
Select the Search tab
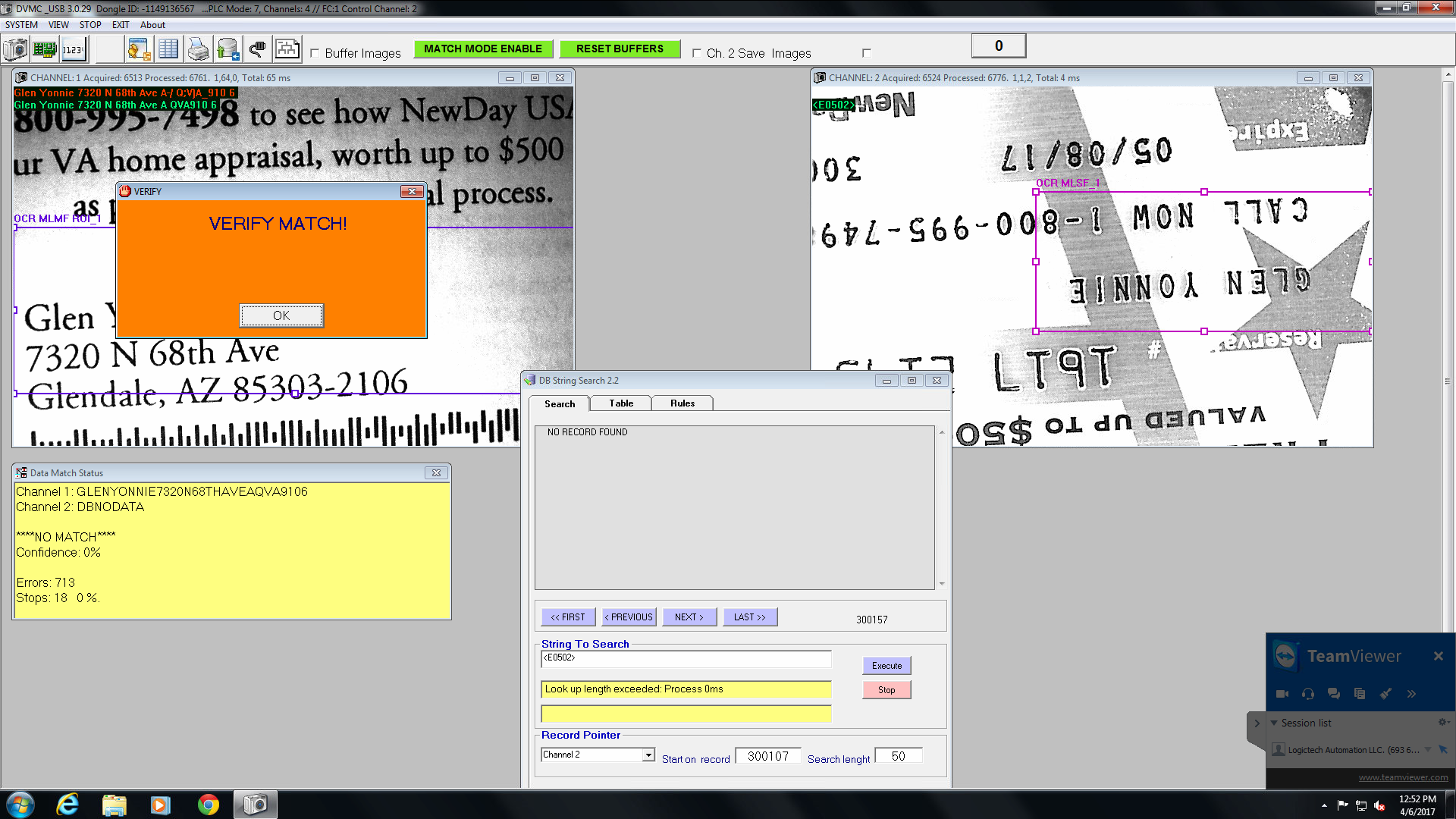click(560, 403)
